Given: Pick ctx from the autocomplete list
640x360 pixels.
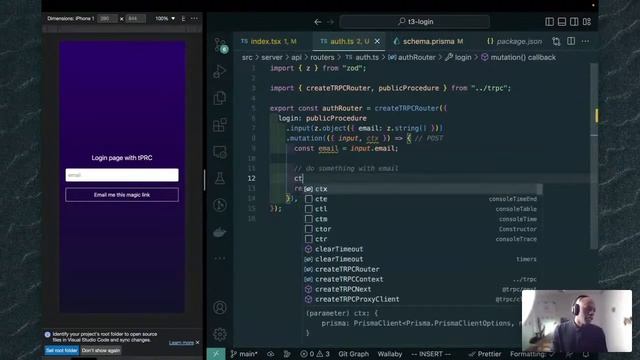Looking at the screenshot, I should pyautogui.click(x=423, y=189).
